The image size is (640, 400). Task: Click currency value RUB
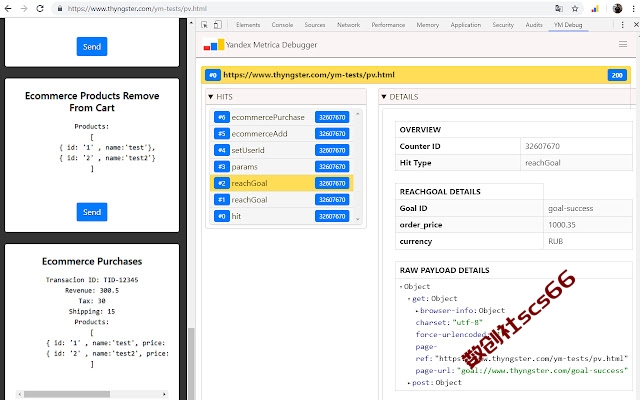556,241
